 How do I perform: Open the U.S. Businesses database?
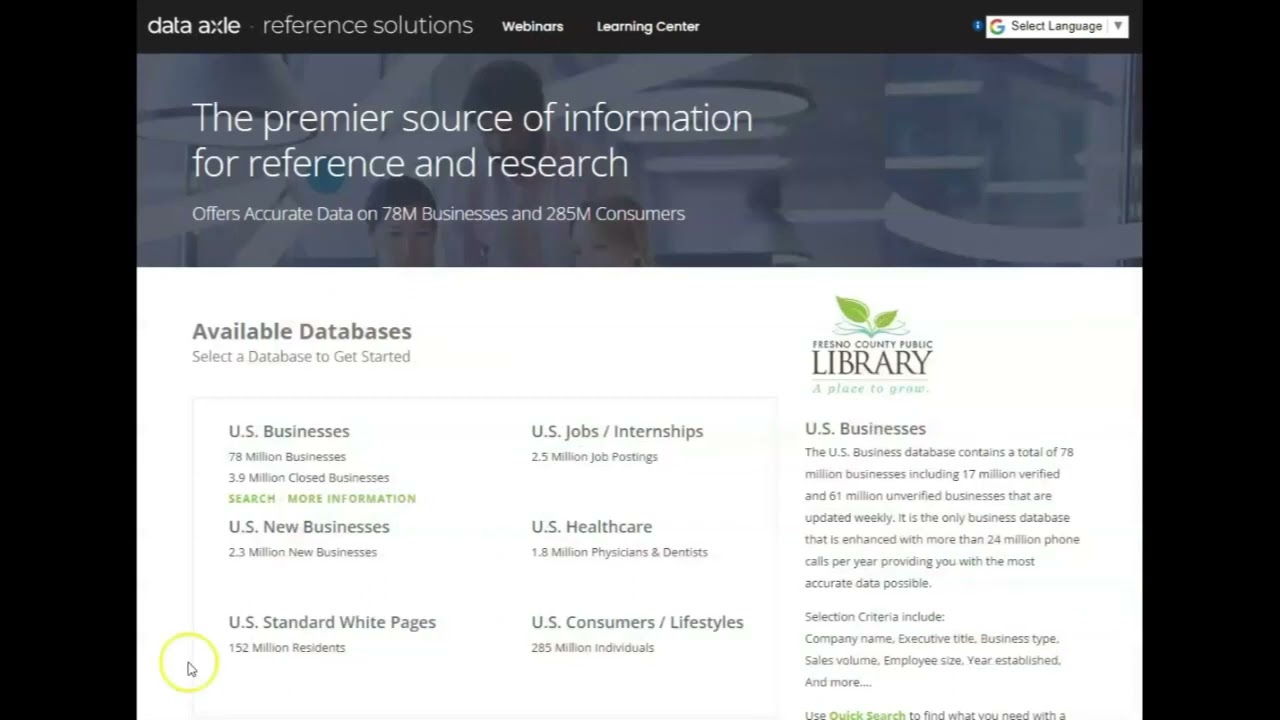tap(289, 431)
